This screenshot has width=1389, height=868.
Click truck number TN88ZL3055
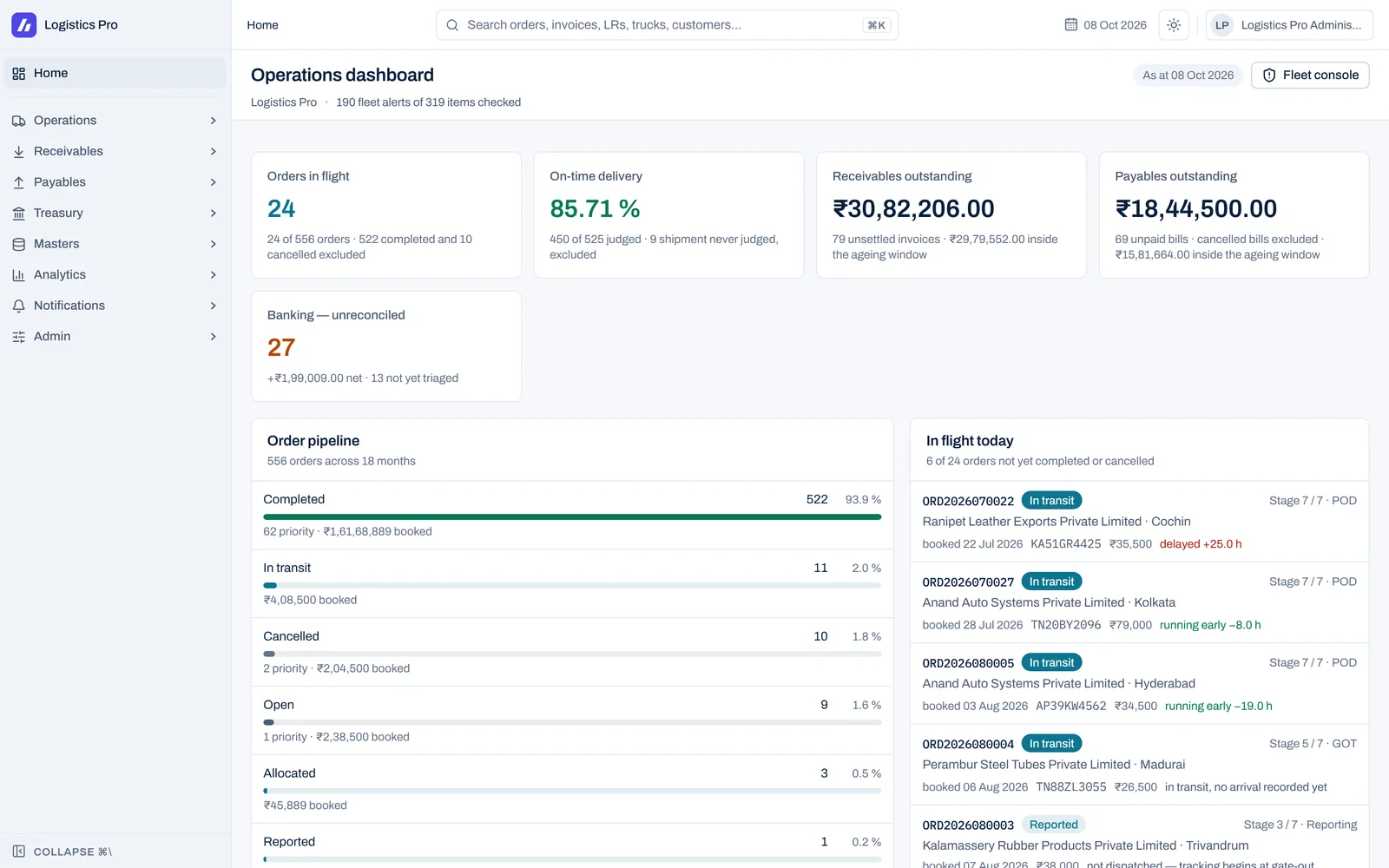[1070, 787]
